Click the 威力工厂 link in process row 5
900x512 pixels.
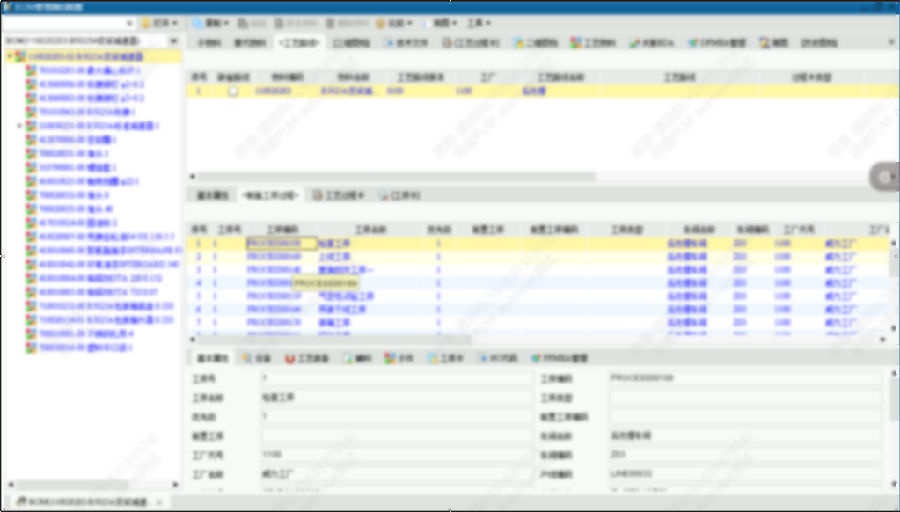click(841, 296)
